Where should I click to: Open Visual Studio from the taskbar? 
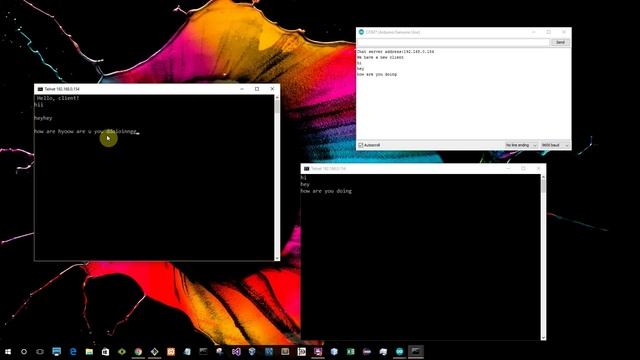pyautogui.click(x=236, y=351)
